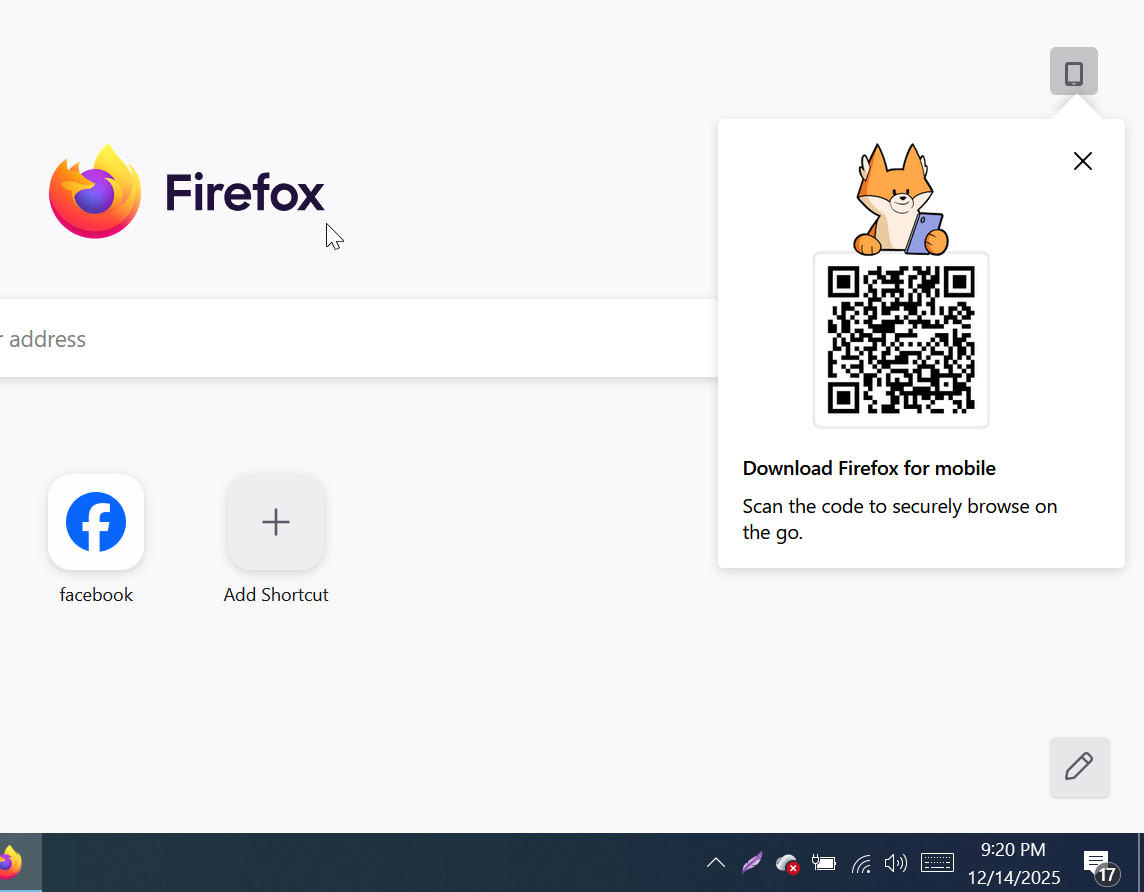The width and height of the screenshot is (1144, 892).
Task: Open the Wi-Fi network tray icon
Action: tap(861, 864)
